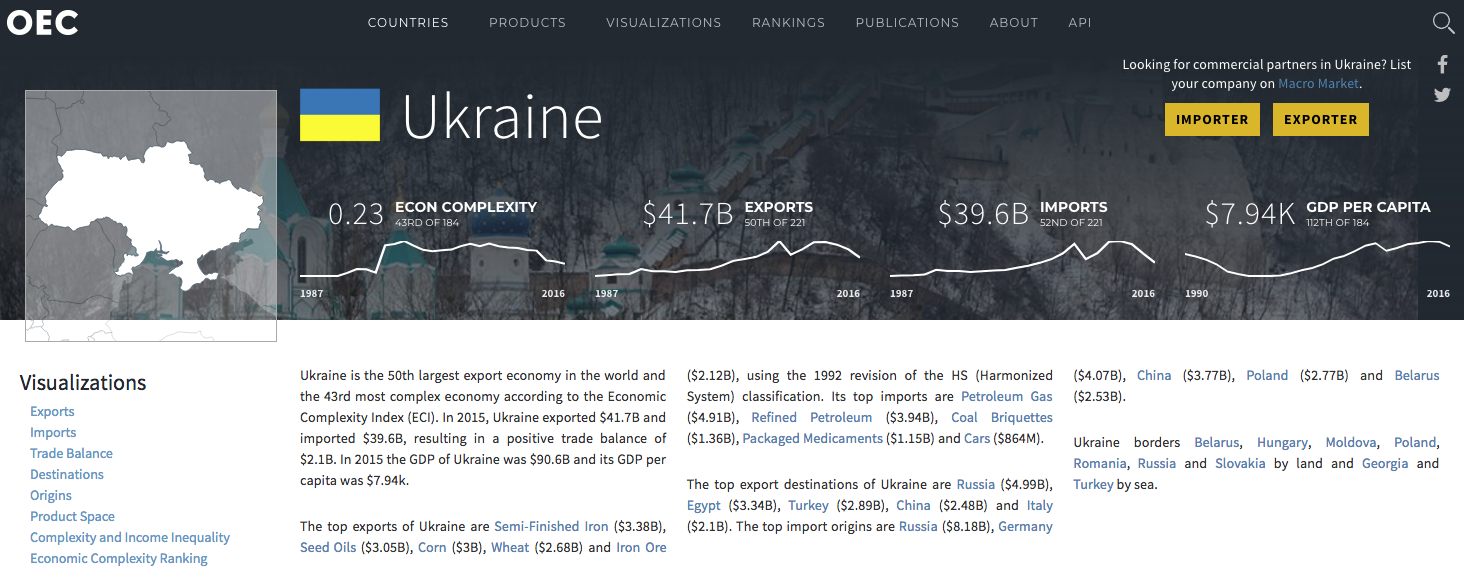Open the About menu

pos(1014,22)
